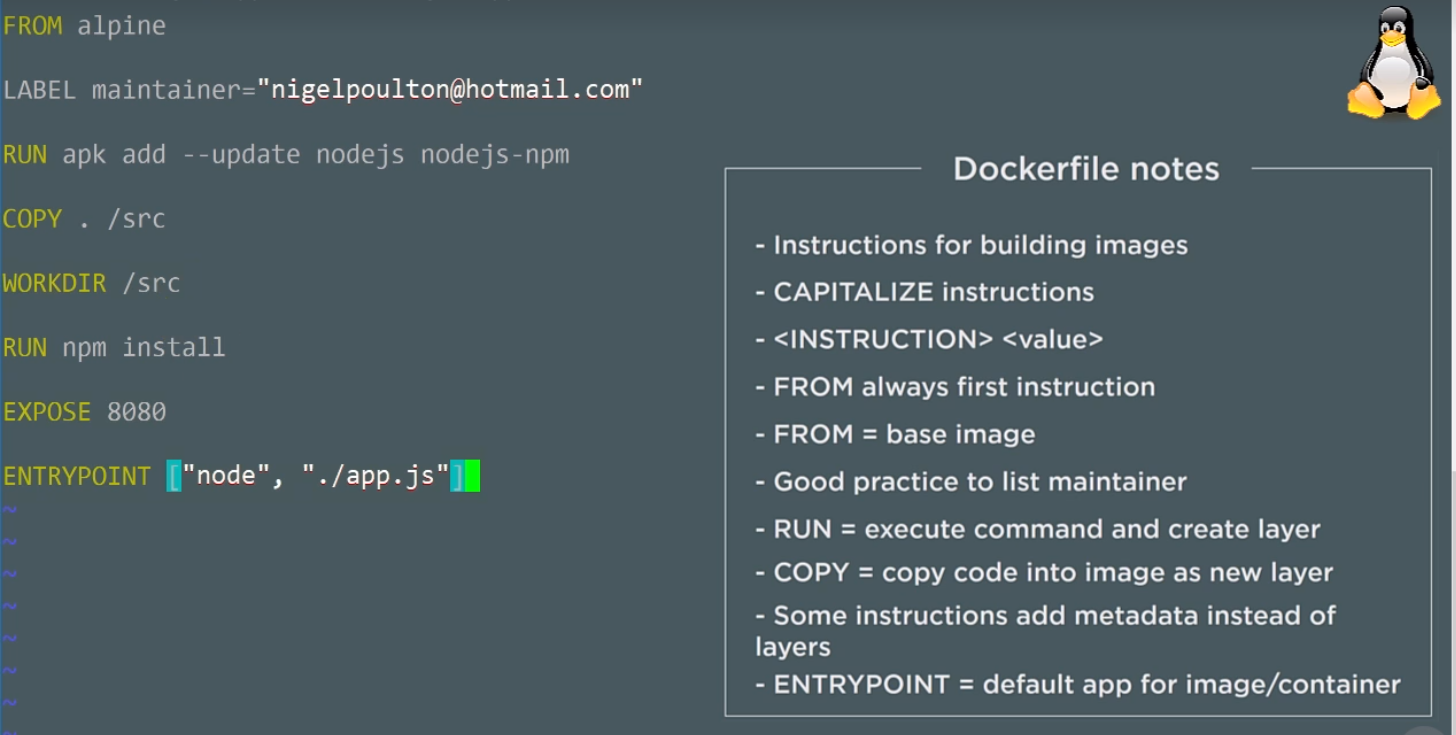Click note 'Instructions for building images'
The width and height of the screenshot is (1456, 735).
click(x=971, y=245)
